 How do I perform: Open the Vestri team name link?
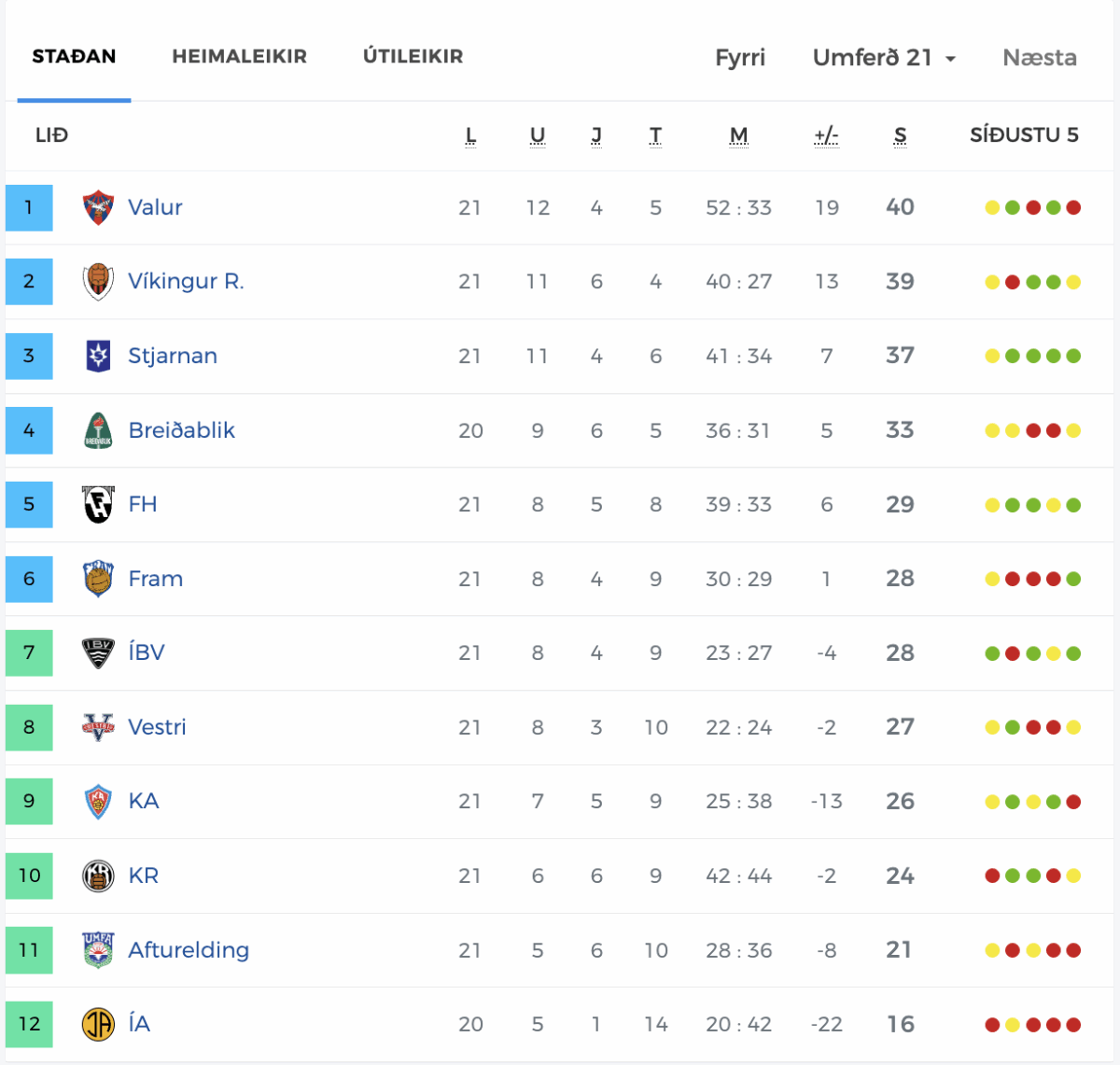point(157,727)
